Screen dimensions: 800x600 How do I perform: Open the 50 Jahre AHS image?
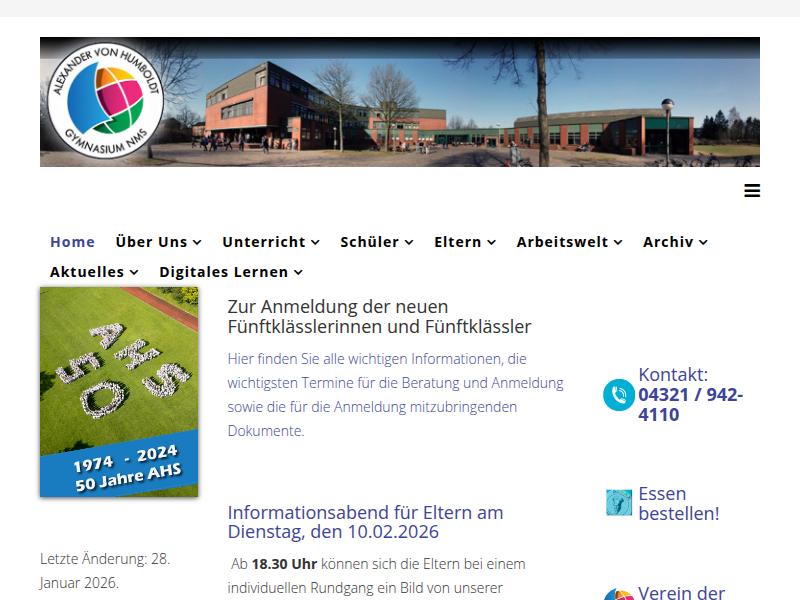119,392
